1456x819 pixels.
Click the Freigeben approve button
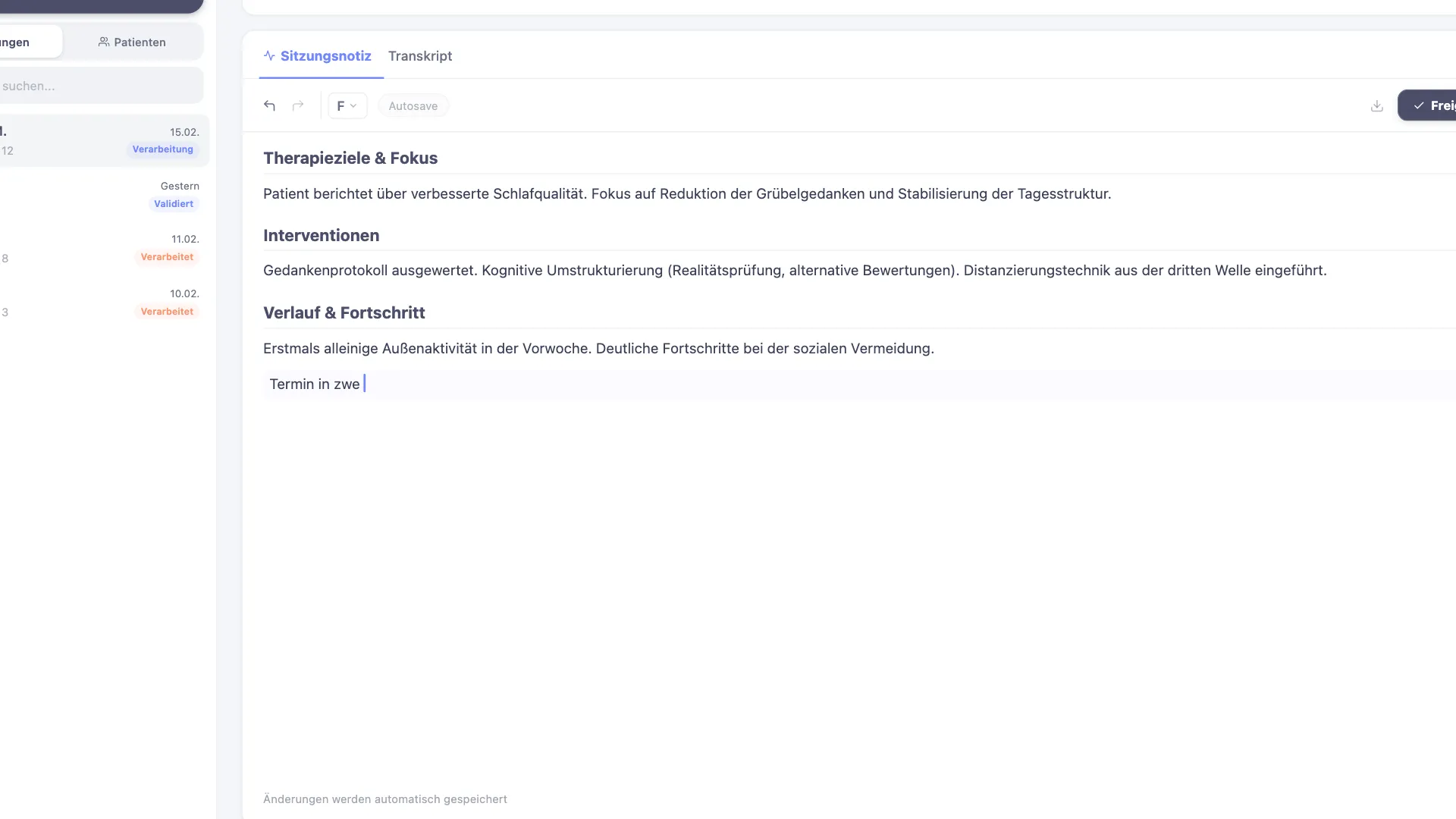point(1426,105)
